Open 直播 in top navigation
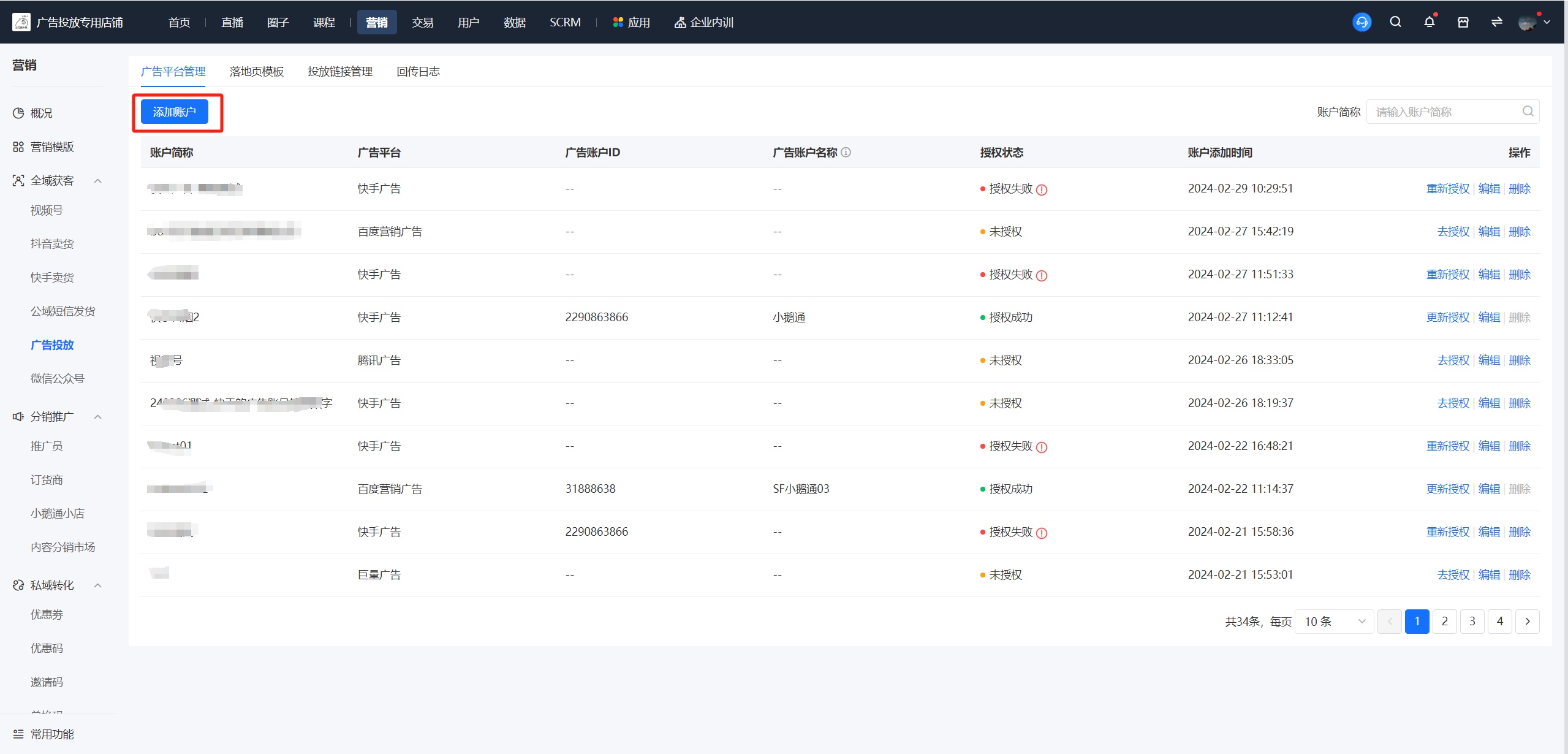Screen dimensions: 1568x754 click(232, 22)
